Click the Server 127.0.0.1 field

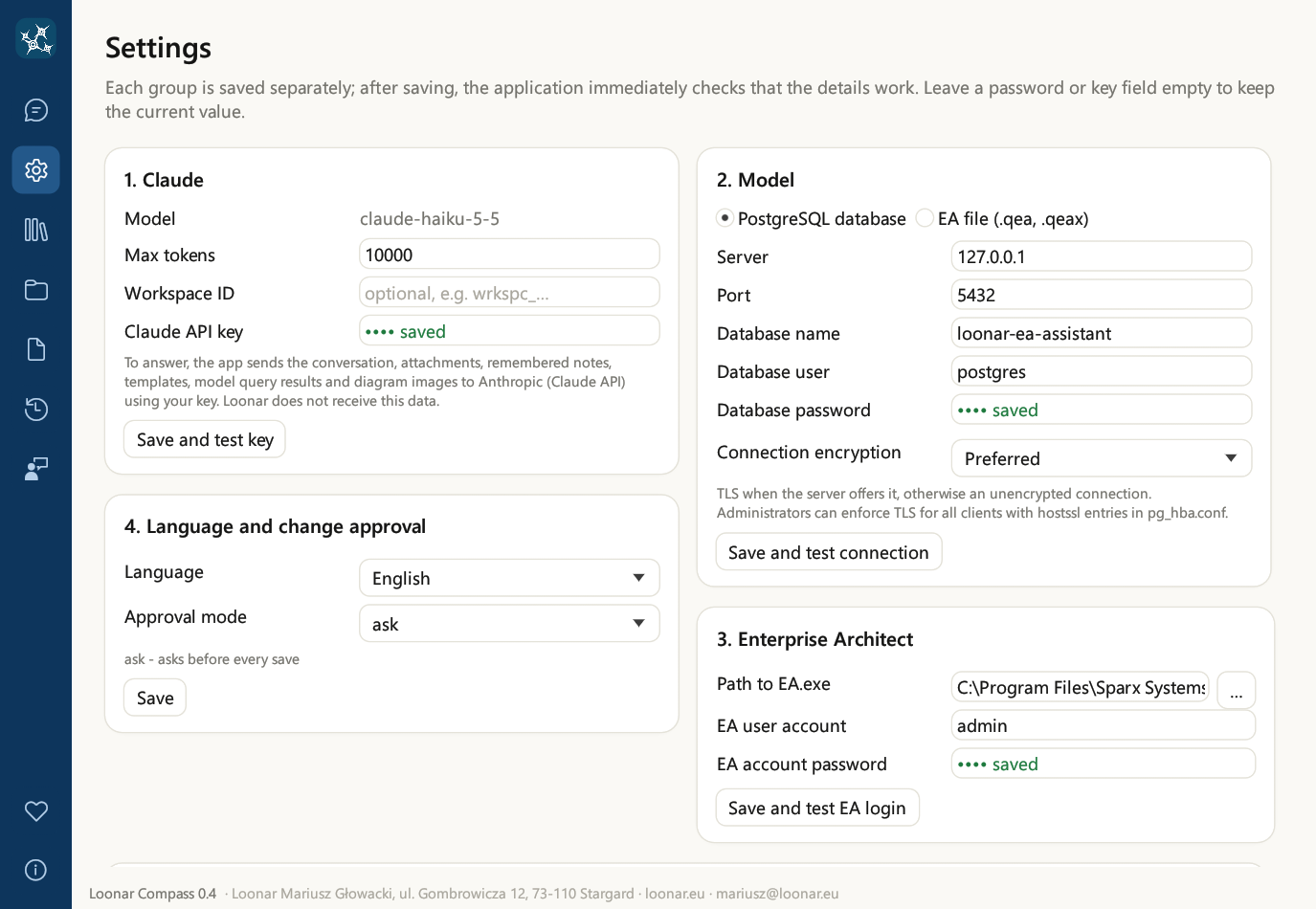click(1101, 256)
